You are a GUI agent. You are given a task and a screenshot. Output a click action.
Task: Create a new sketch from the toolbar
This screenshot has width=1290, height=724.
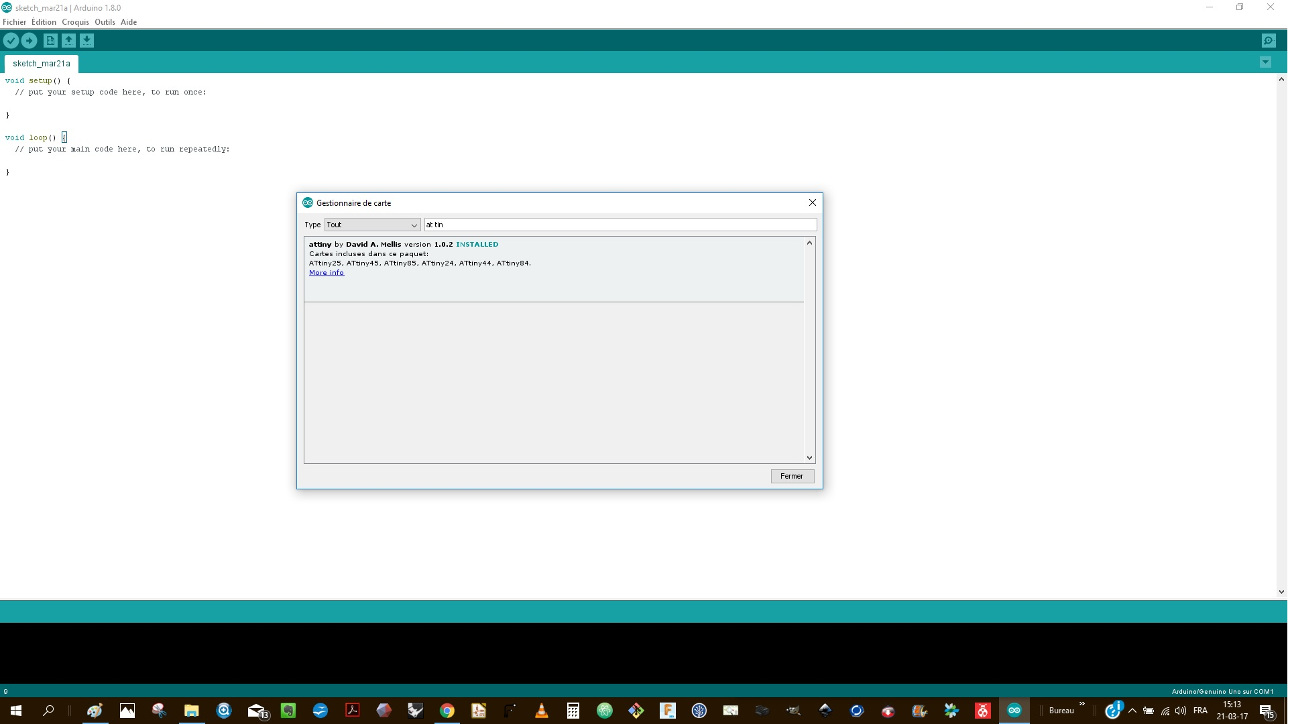pos(50,41)
